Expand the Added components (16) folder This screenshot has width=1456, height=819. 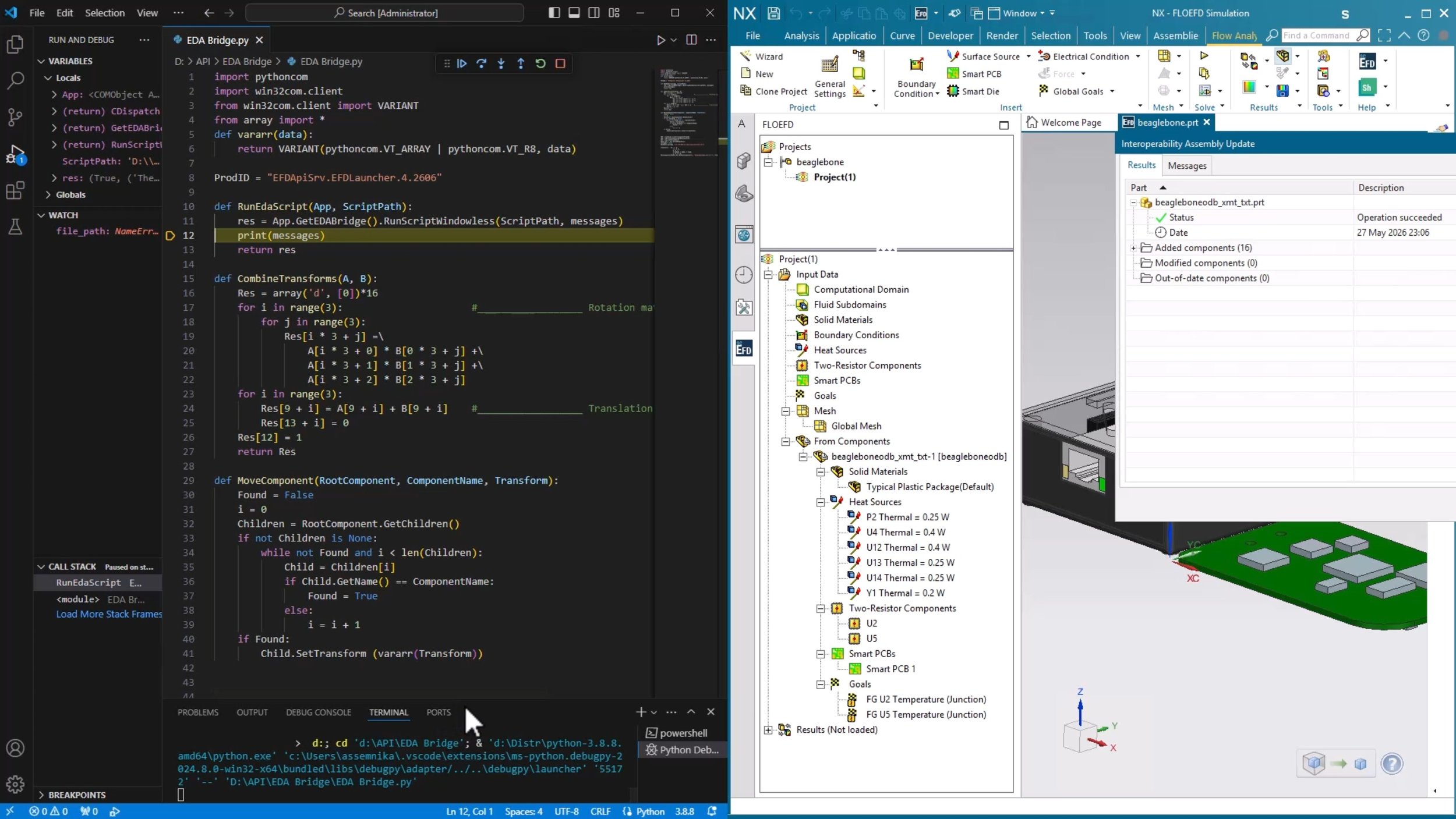pyautogui.click(x=1133, y=248)
